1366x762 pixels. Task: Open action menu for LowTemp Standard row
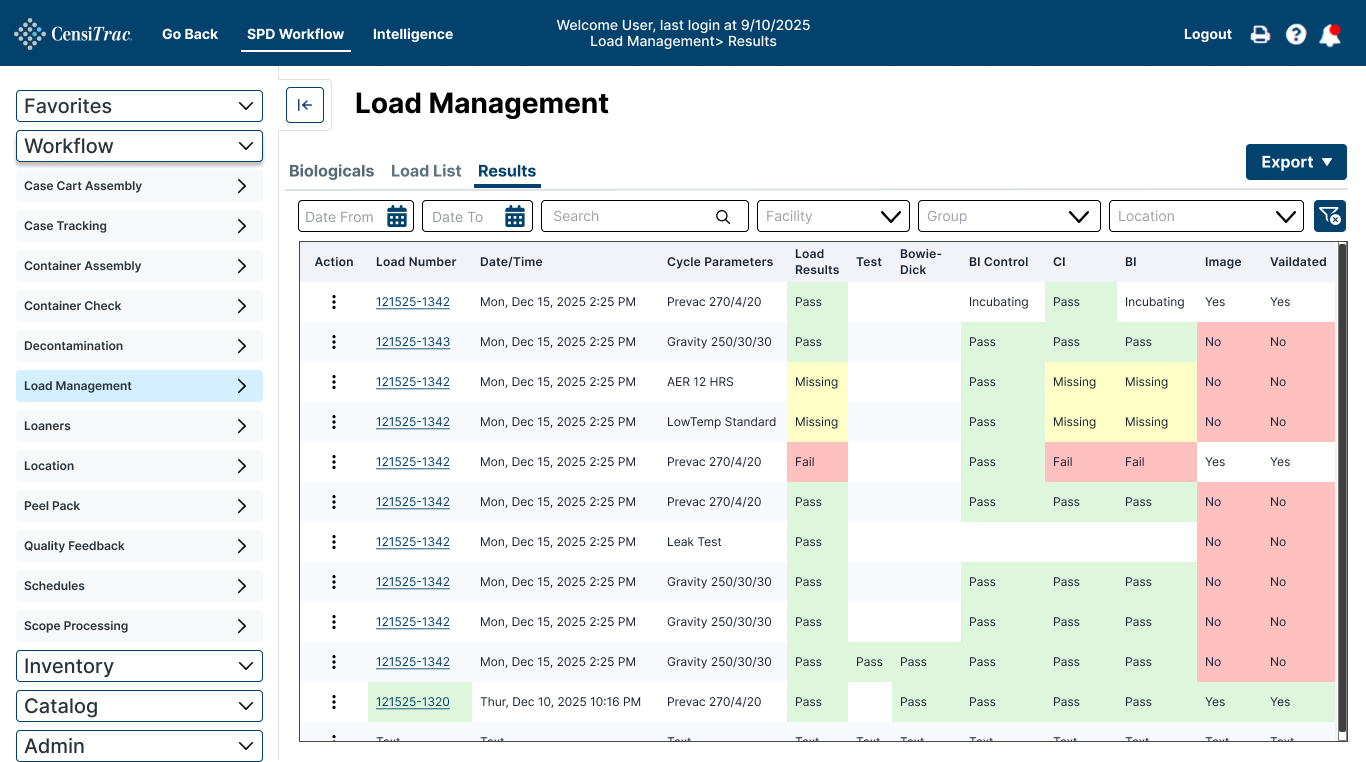[334, 422]
